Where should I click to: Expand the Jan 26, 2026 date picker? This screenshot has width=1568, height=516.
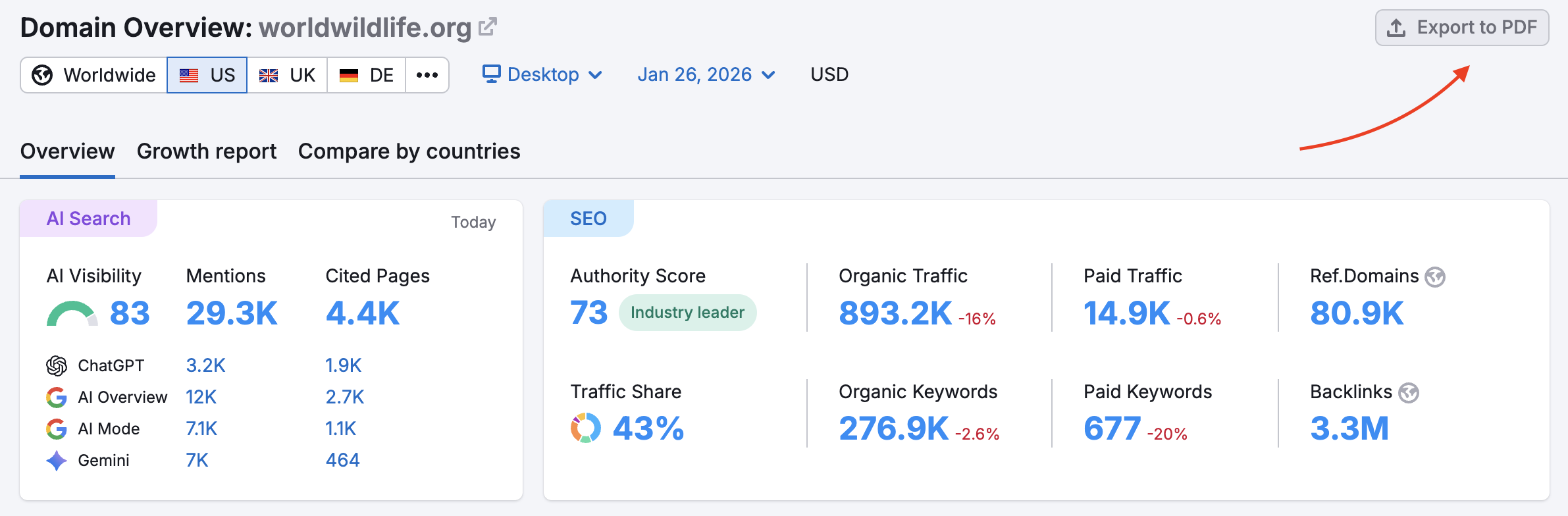[x=706, y=74]
